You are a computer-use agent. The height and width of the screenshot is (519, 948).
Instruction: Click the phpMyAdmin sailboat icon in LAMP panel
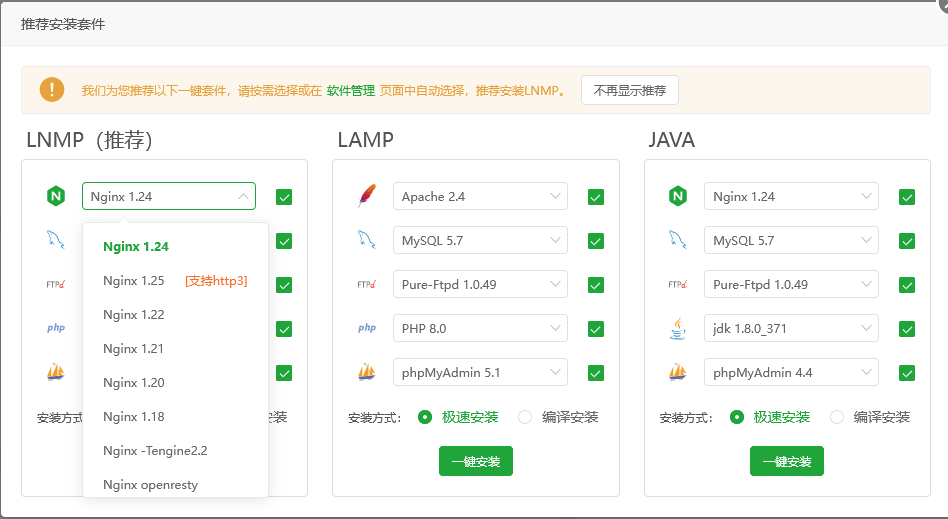point(367,371)
